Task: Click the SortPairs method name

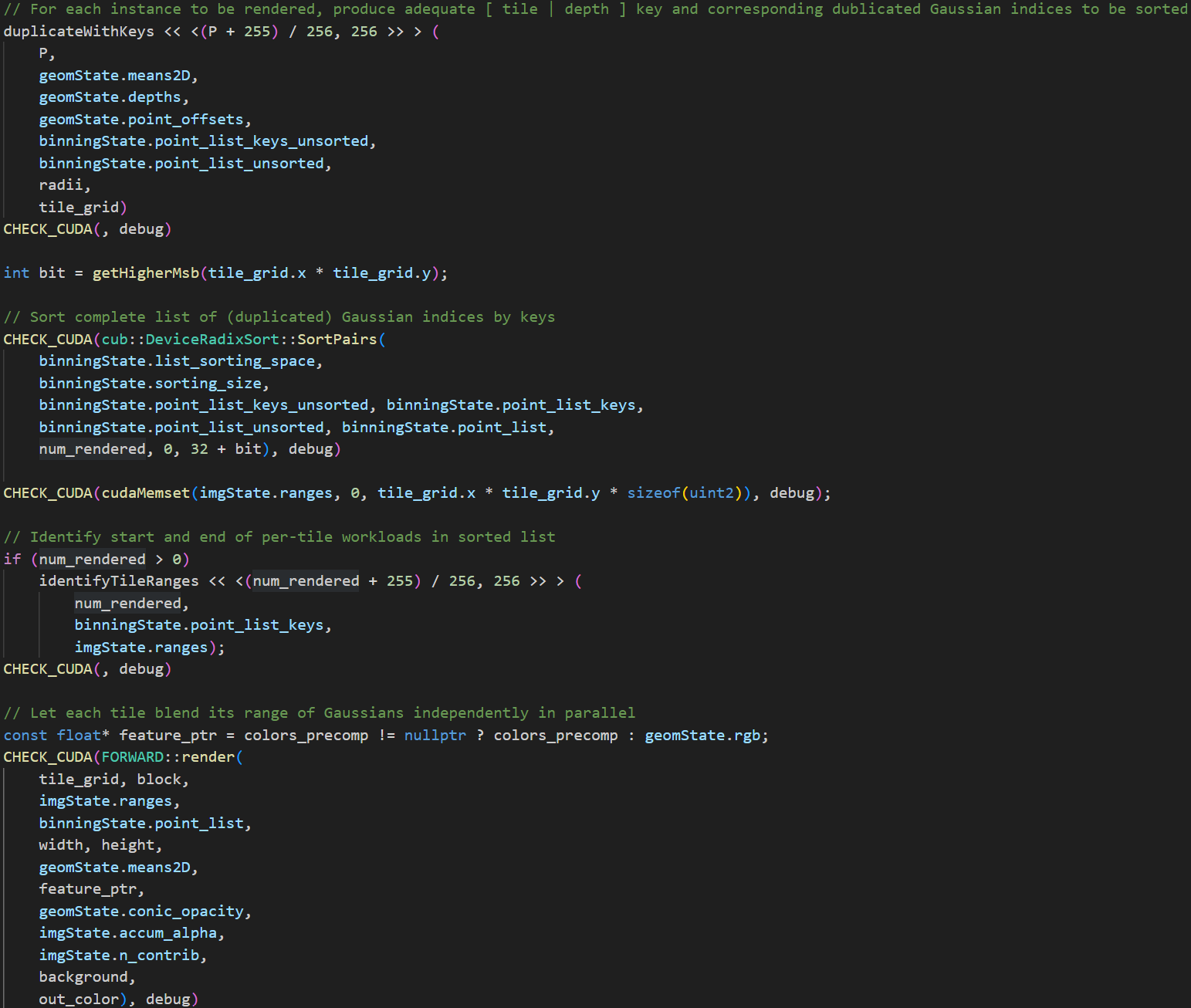Action: (x=337, y=340)
